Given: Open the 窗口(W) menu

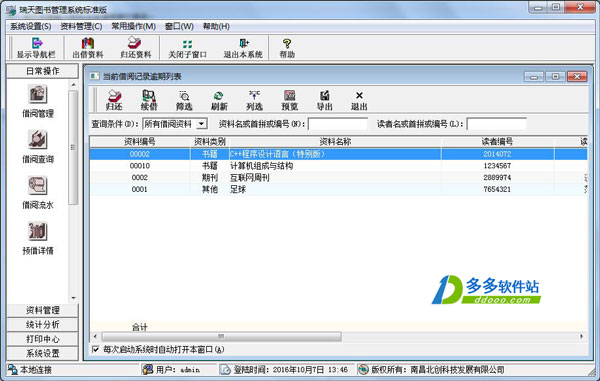Looking at the screenshot, I should (179, 26).
